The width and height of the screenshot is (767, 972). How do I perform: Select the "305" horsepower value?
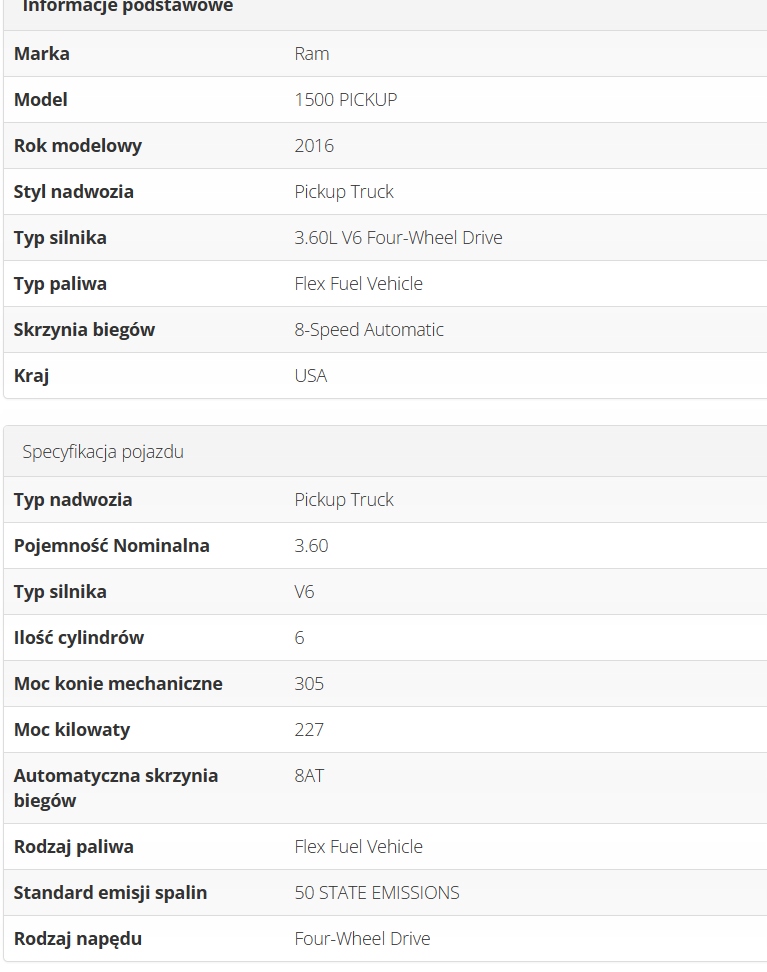click(309, 684)
